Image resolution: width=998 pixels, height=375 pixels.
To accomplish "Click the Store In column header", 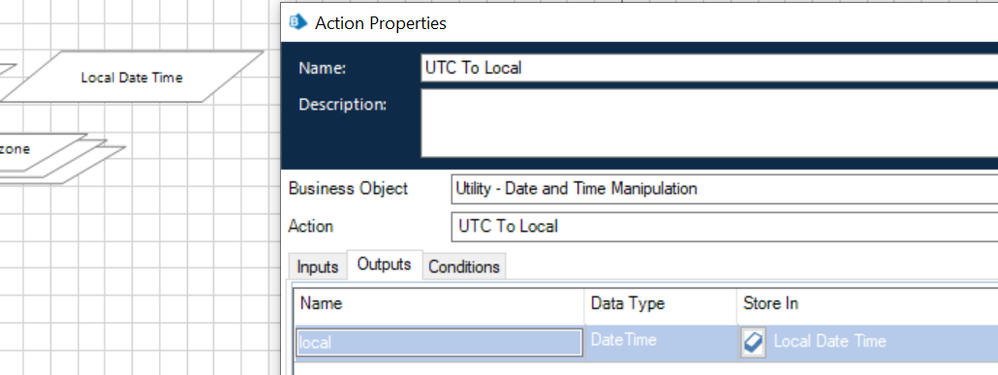I will coord(868,304).
